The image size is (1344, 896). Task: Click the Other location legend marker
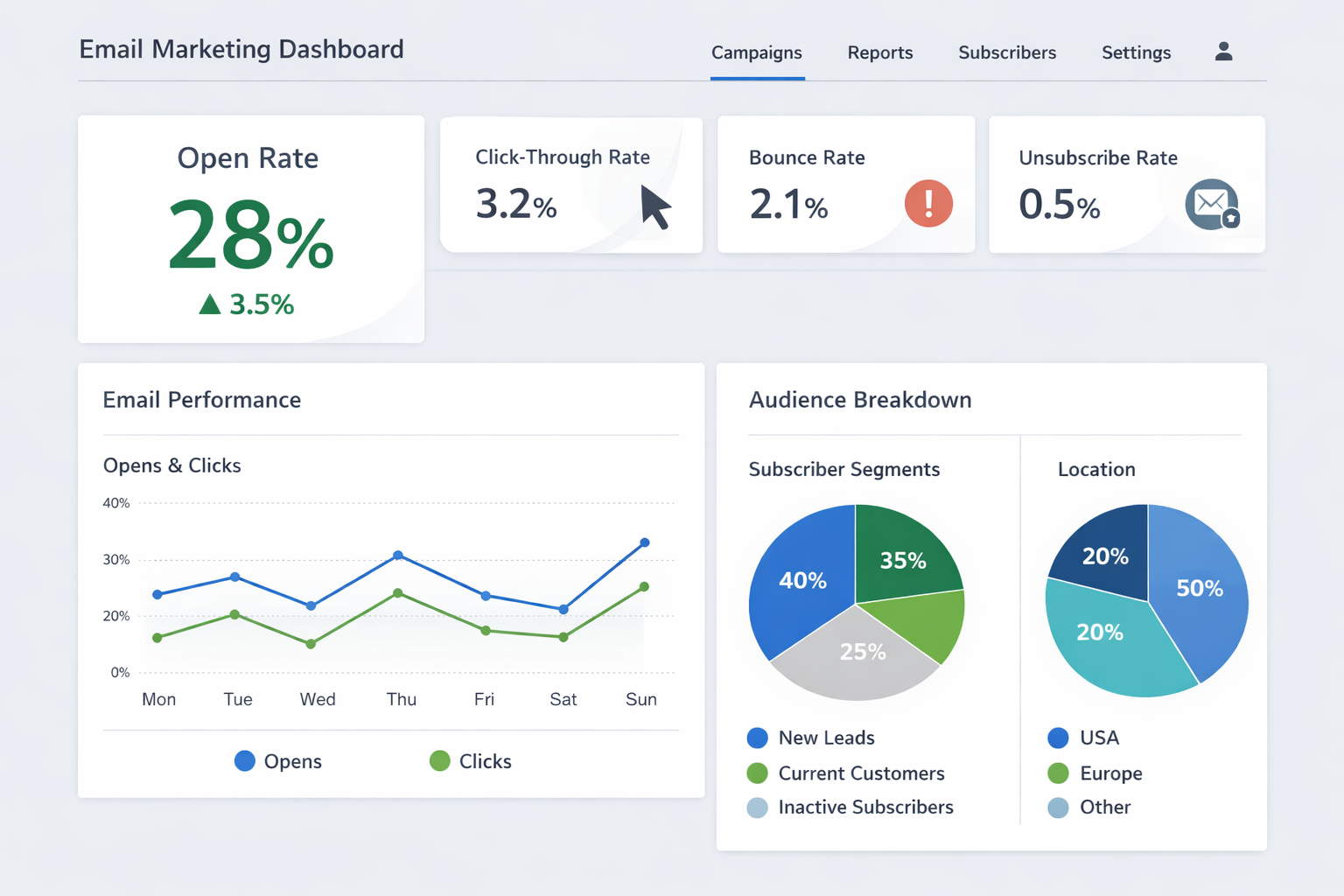tap(1058, 808)
